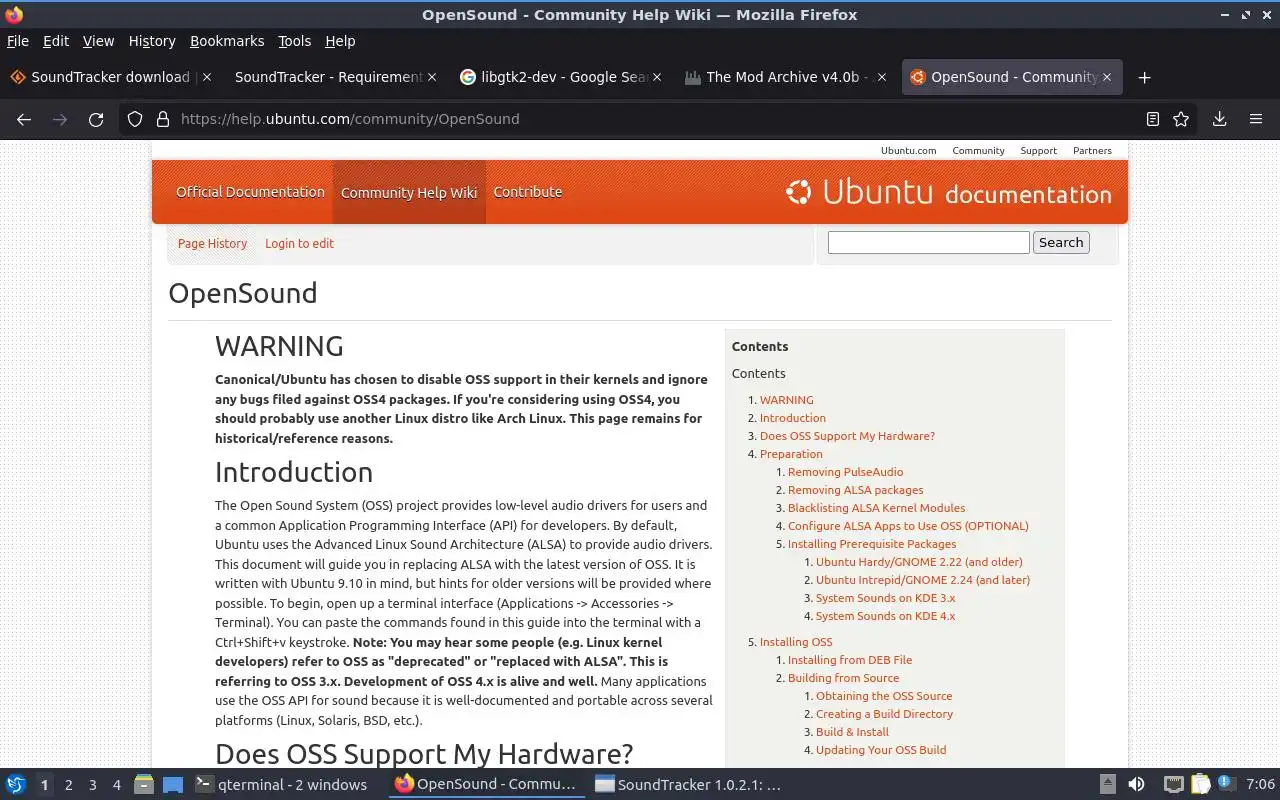Switch to workspace 2 in taskbar

(68, 785)
